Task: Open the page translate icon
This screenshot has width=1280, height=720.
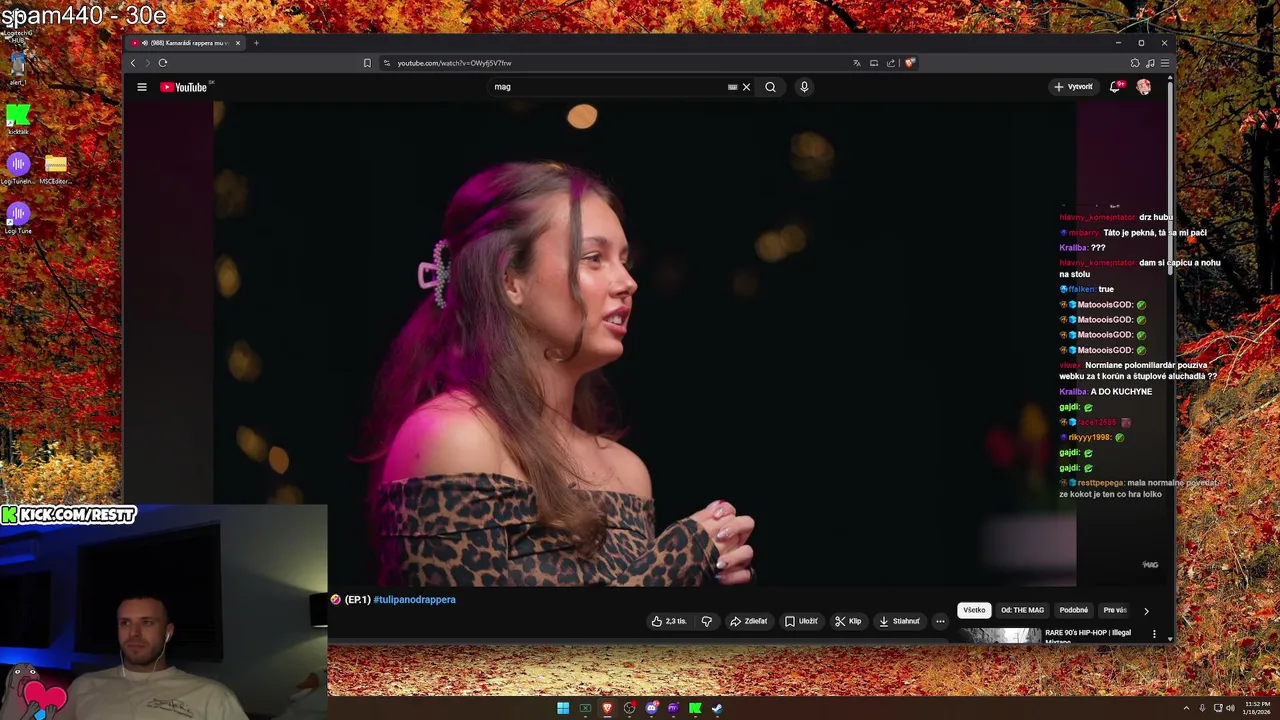Action: tap(856, 63)
